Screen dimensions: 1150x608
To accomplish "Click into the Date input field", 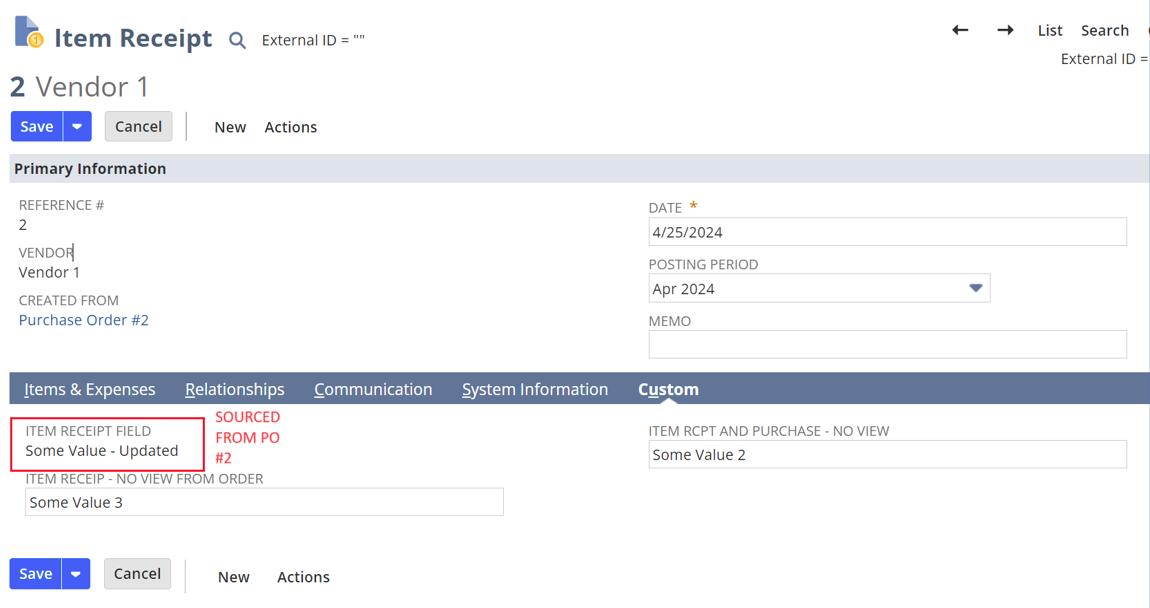I will click(887, 232).
